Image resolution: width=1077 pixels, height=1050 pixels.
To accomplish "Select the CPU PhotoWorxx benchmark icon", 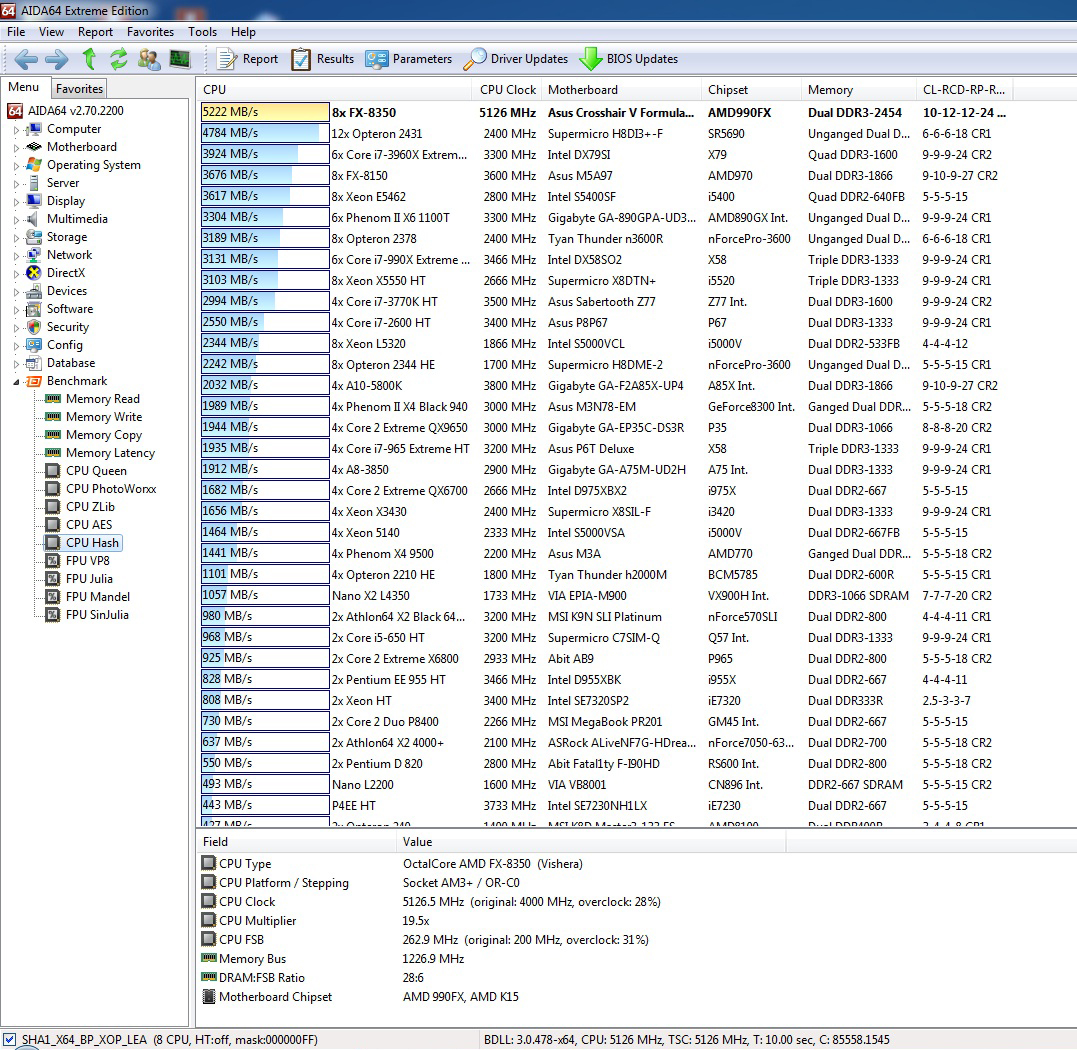I will coord(53,488).
